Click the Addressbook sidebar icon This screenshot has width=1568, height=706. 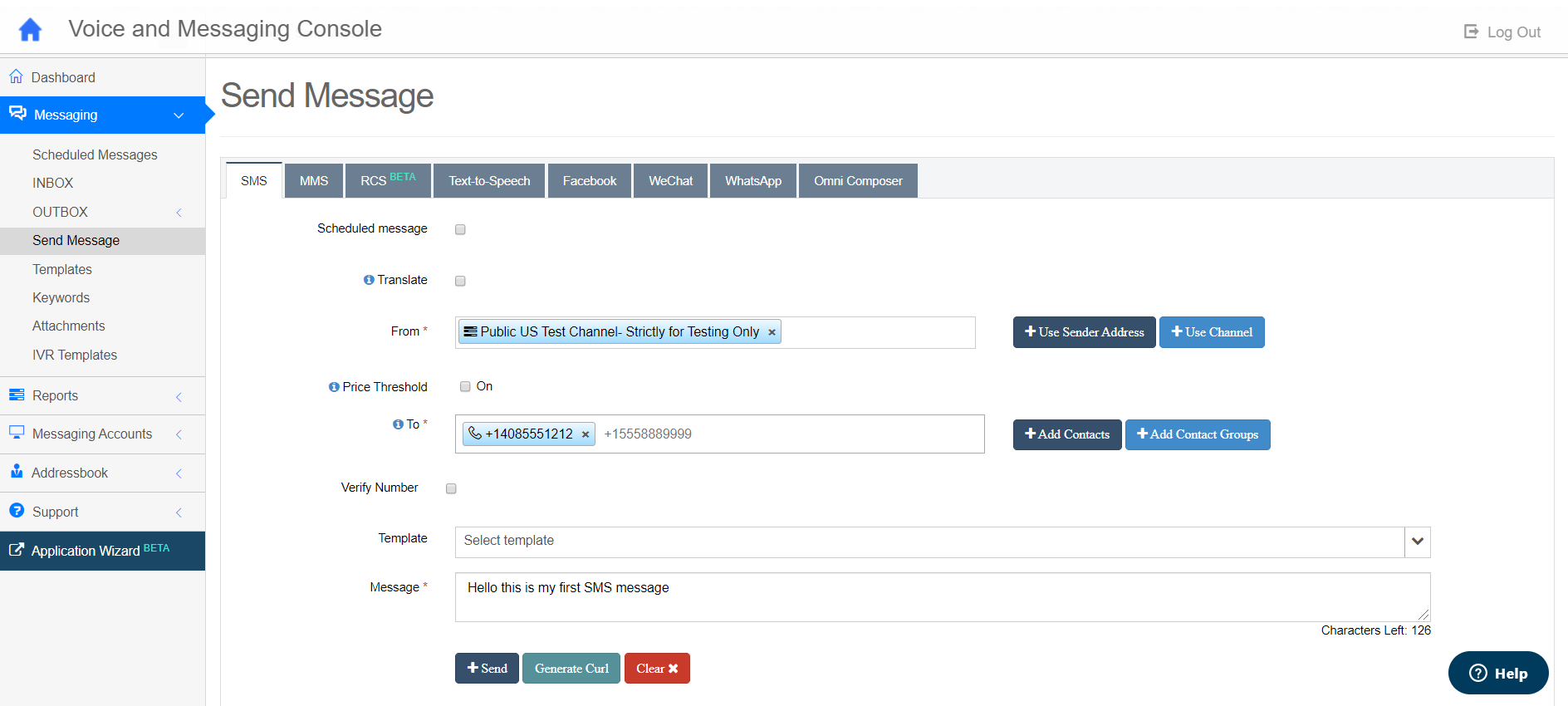pos(17,472)
